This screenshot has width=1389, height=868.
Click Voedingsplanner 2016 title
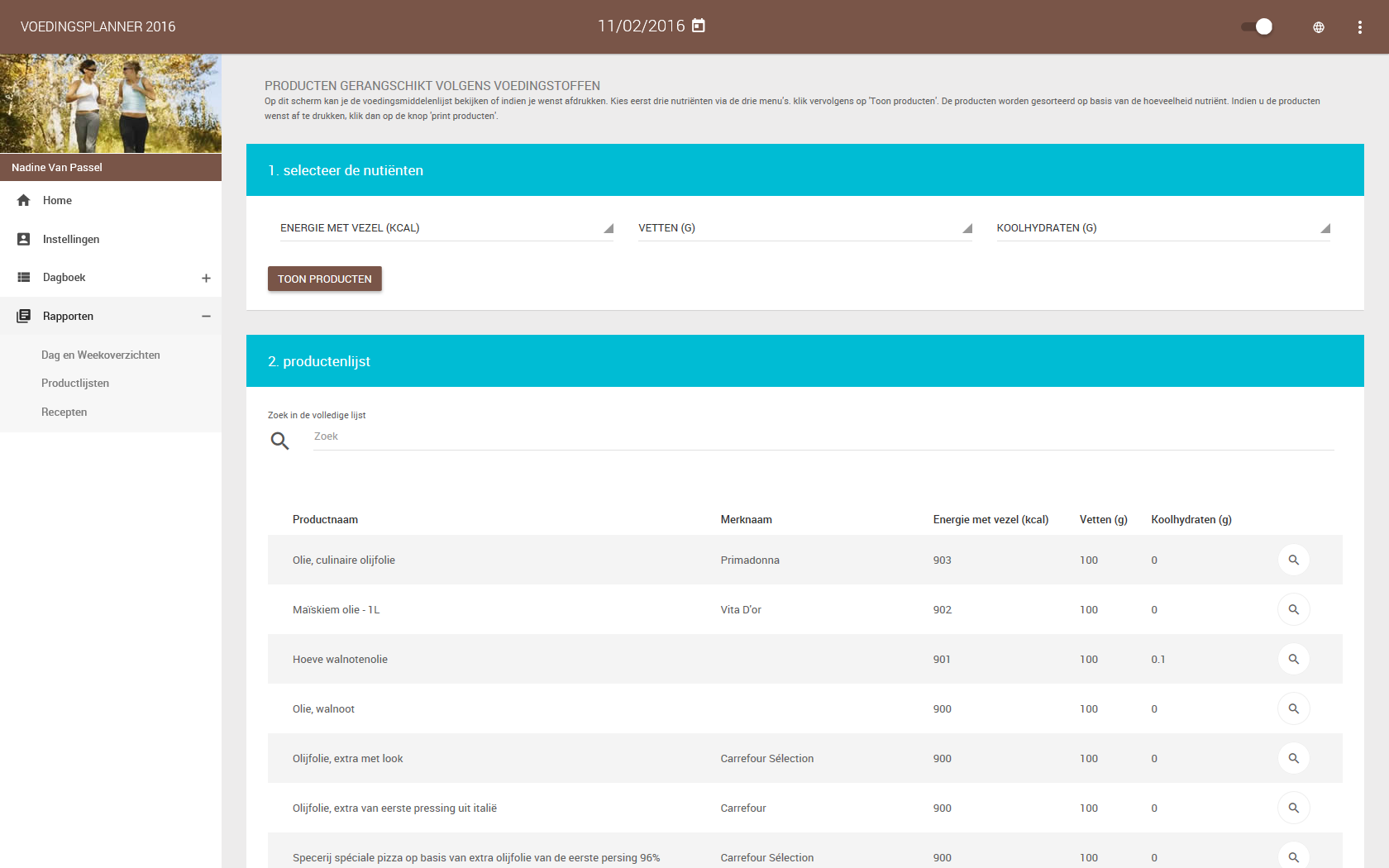point(98,26)
